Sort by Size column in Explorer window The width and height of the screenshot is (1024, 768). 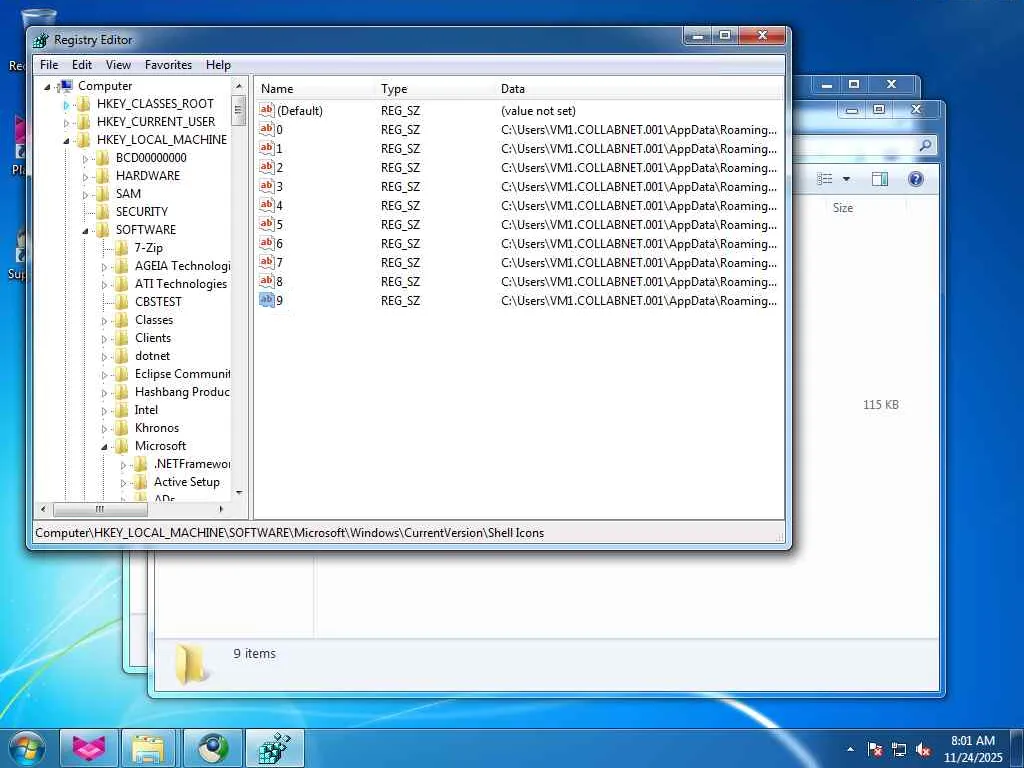tap(842, 208)
